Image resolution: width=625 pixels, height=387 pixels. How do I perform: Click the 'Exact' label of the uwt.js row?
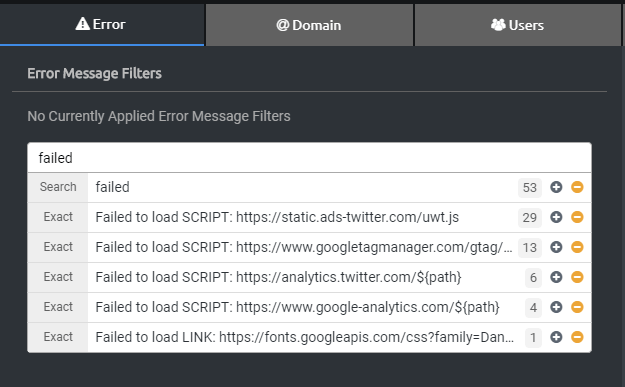[58, 217]
